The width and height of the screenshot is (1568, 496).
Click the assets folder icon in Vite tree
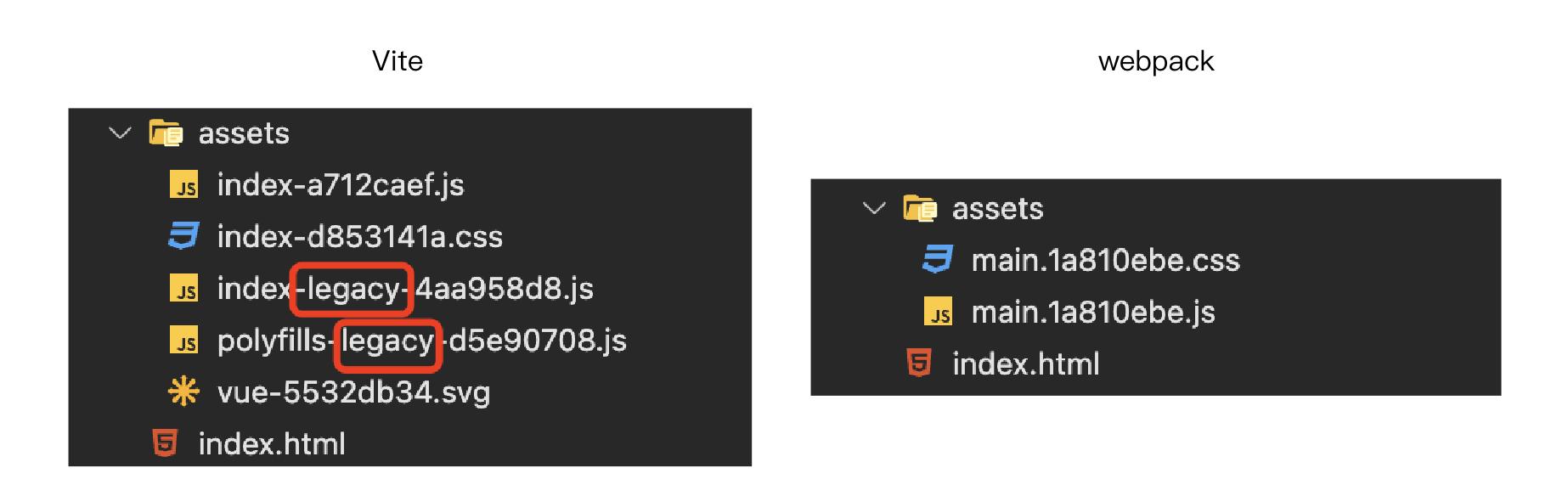(166, 133)
